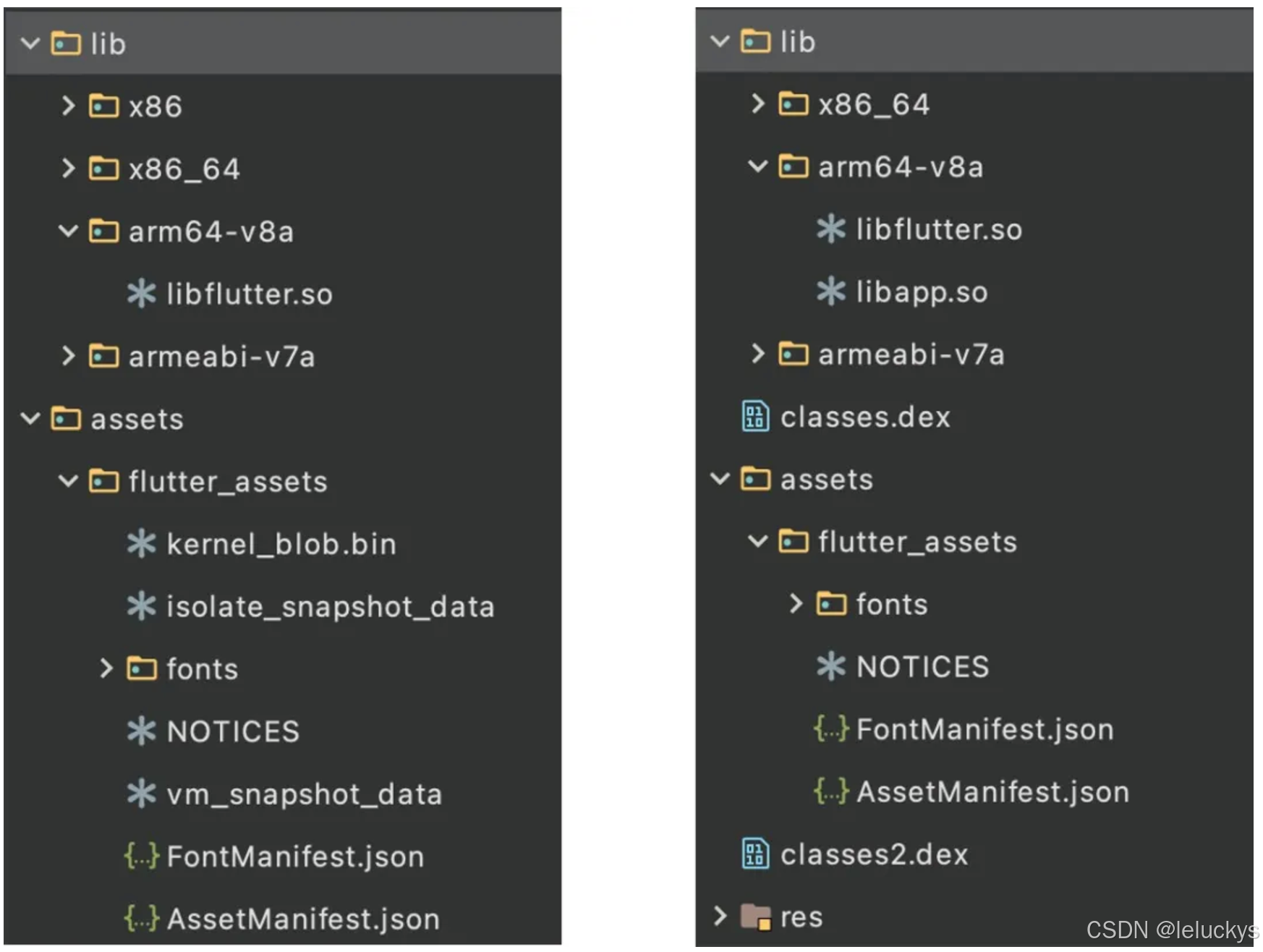
Task: Click the vm_snapshot_data file icon
Action: pyautogui.click(x=143, y=794)
